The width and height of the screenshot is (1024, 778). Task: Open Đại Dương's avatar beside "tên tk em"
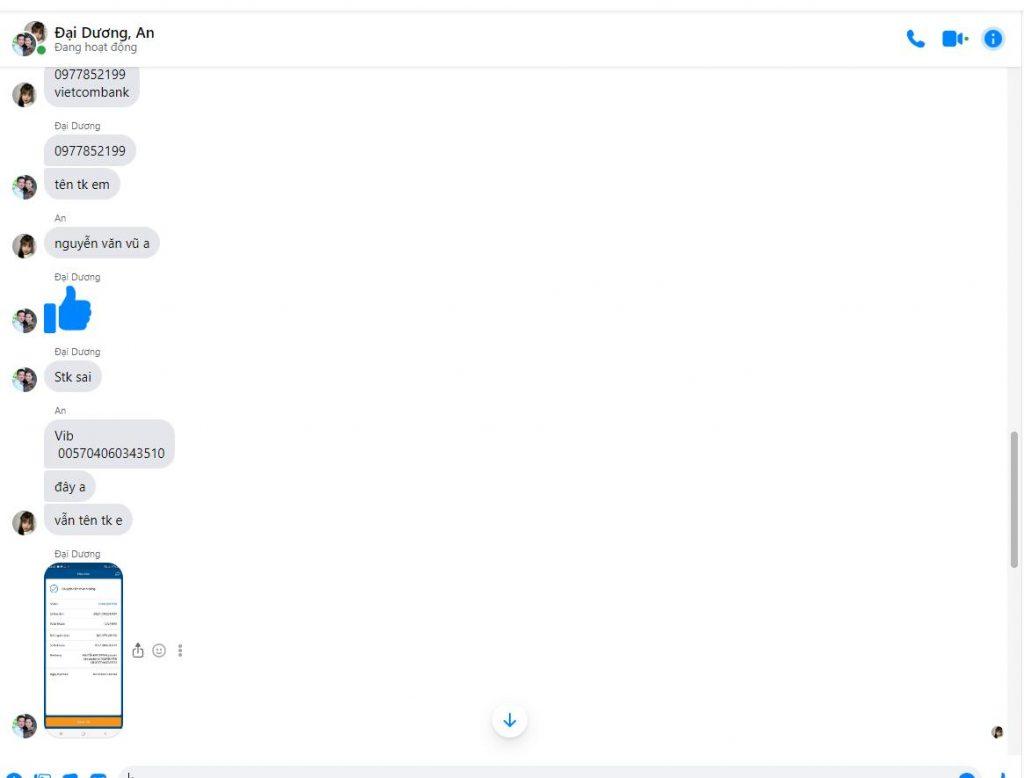click(24, 187)
